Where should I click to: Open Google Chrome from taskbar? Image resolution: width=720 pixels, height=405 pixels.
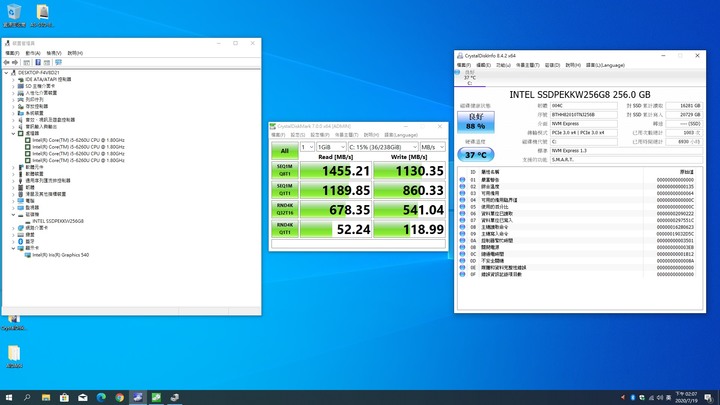point(119,397)
